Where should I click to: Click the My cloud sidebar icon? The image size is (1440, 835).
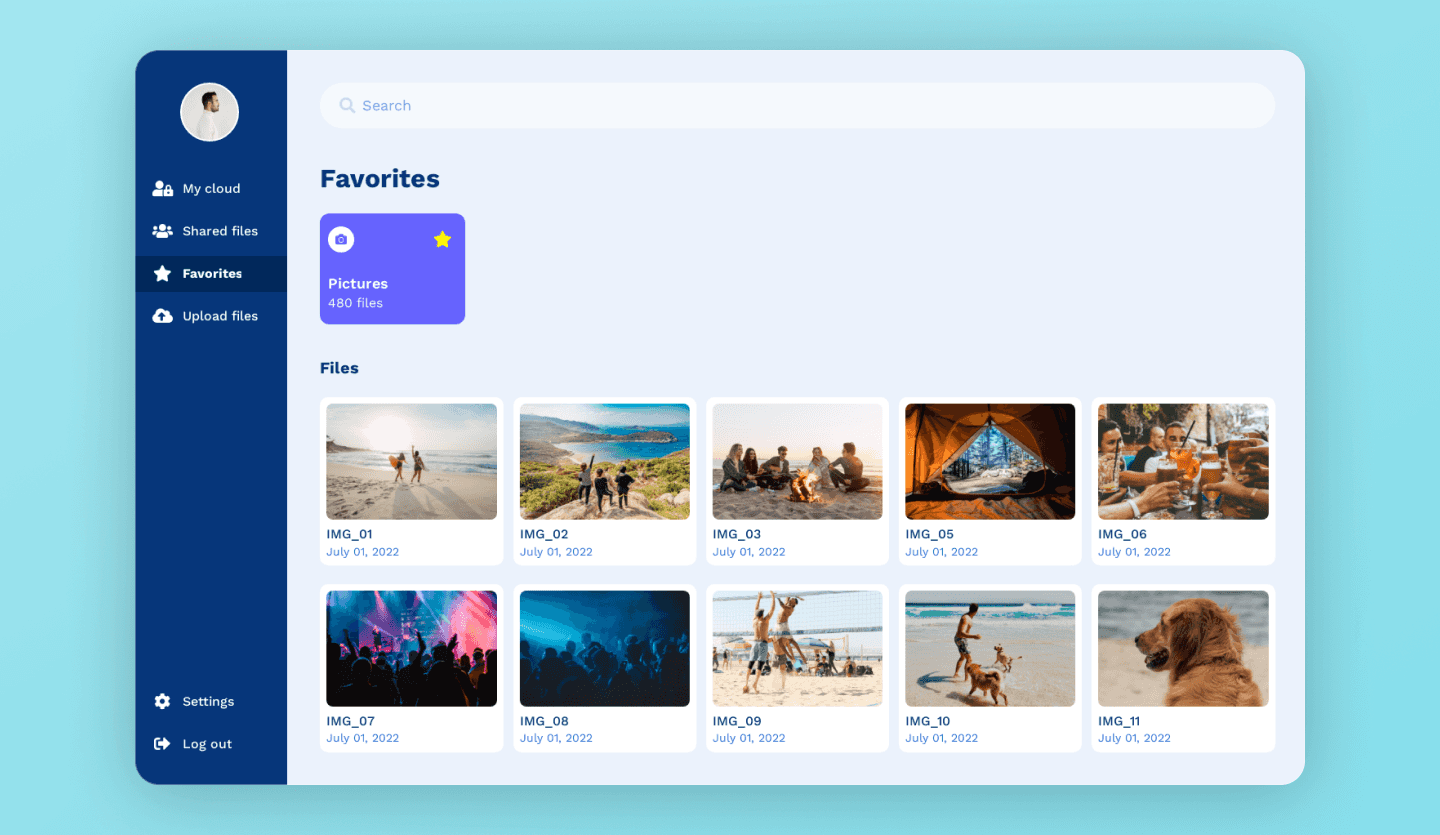pos(162,189)
